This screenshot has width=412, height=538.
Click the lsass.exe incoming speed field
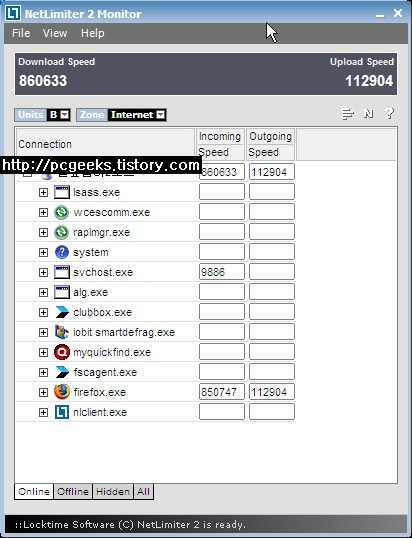(222, 192)
